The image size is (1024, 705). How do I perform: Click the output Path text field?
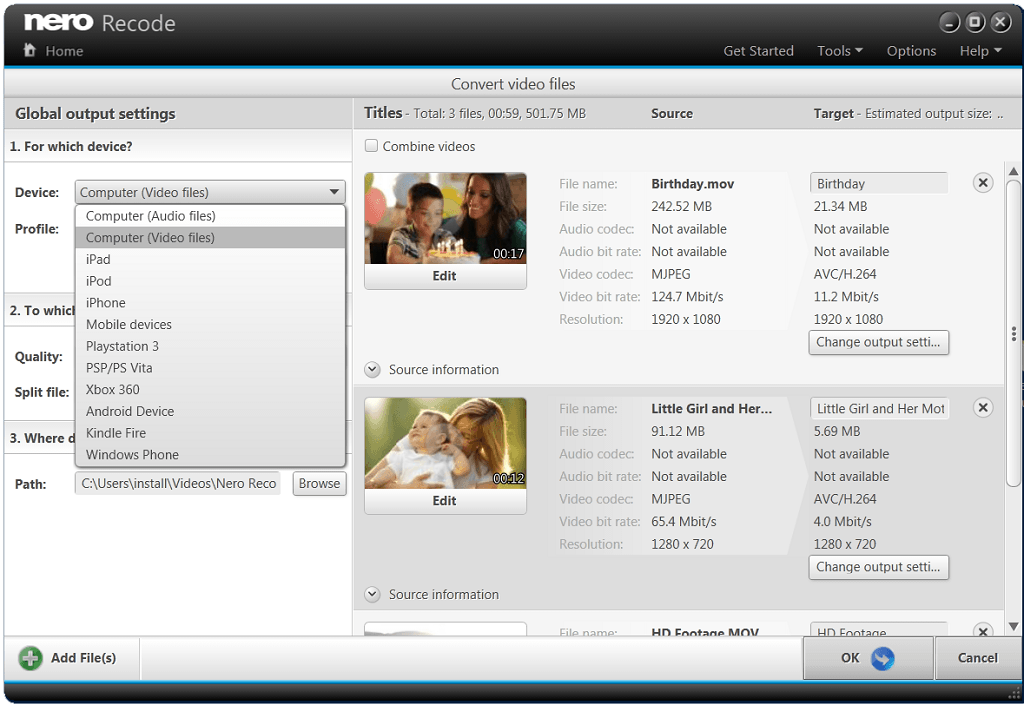(x=179, y=484)
